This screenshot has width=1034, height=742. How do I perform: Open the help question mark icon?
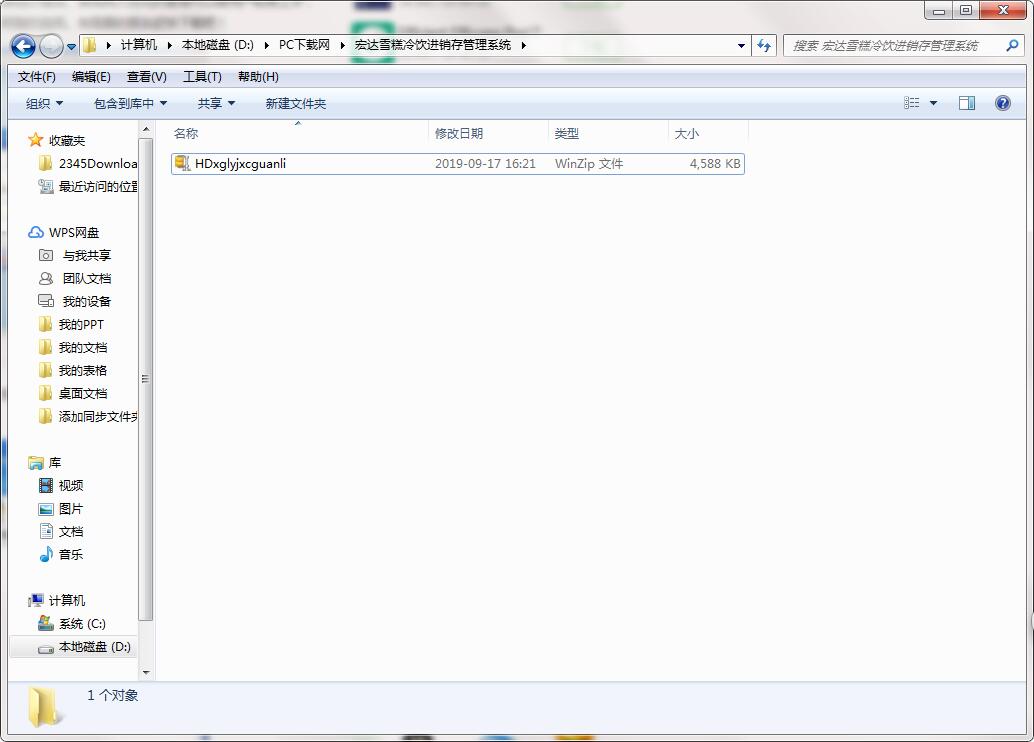1003,103
